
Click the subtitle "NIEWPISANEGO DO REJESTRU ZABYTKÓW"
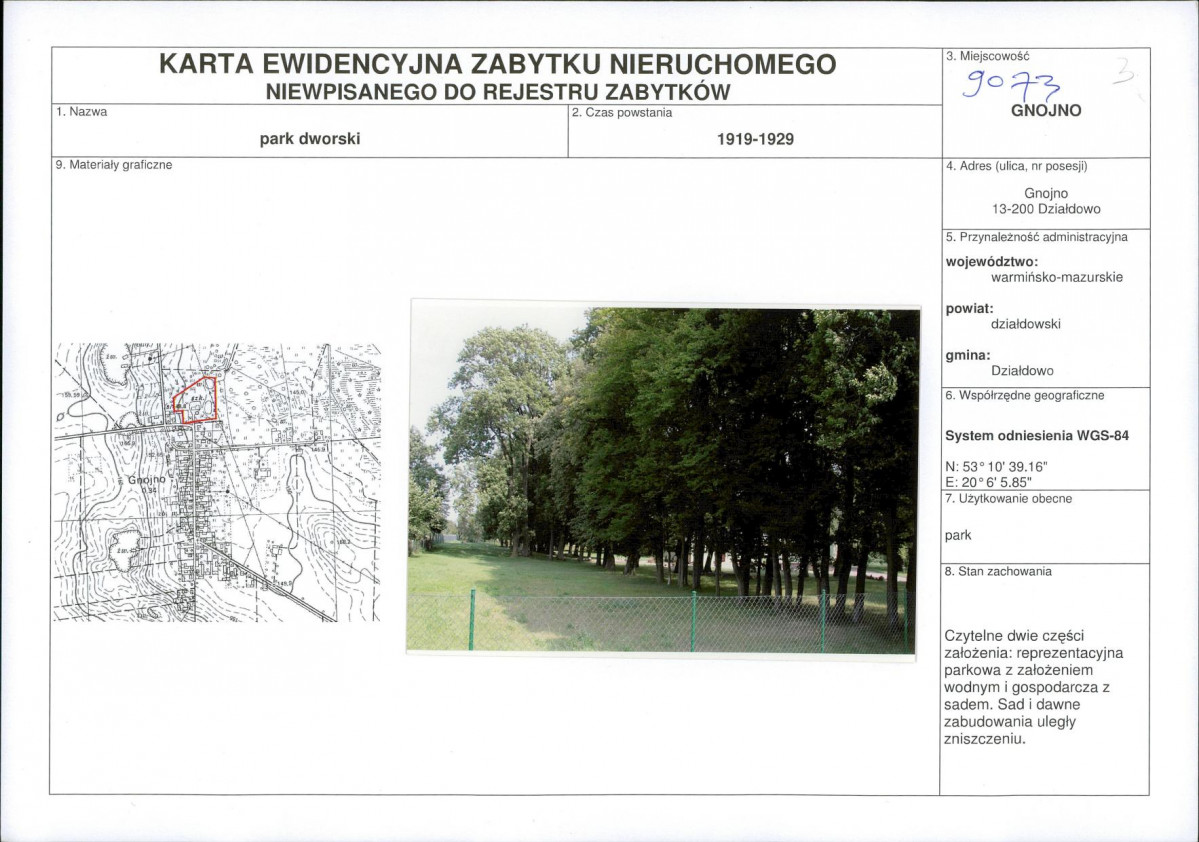click(498, 93)
